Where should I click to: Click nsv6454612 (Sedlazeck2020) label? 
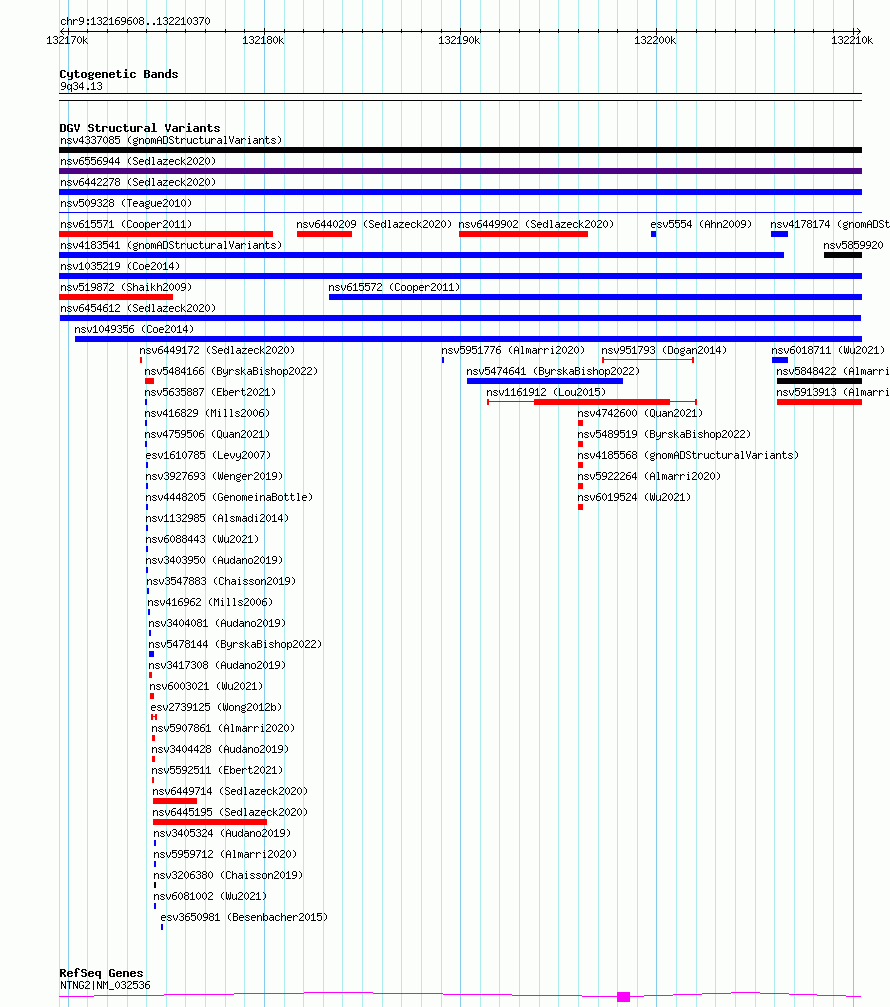(x=138, y=308)
